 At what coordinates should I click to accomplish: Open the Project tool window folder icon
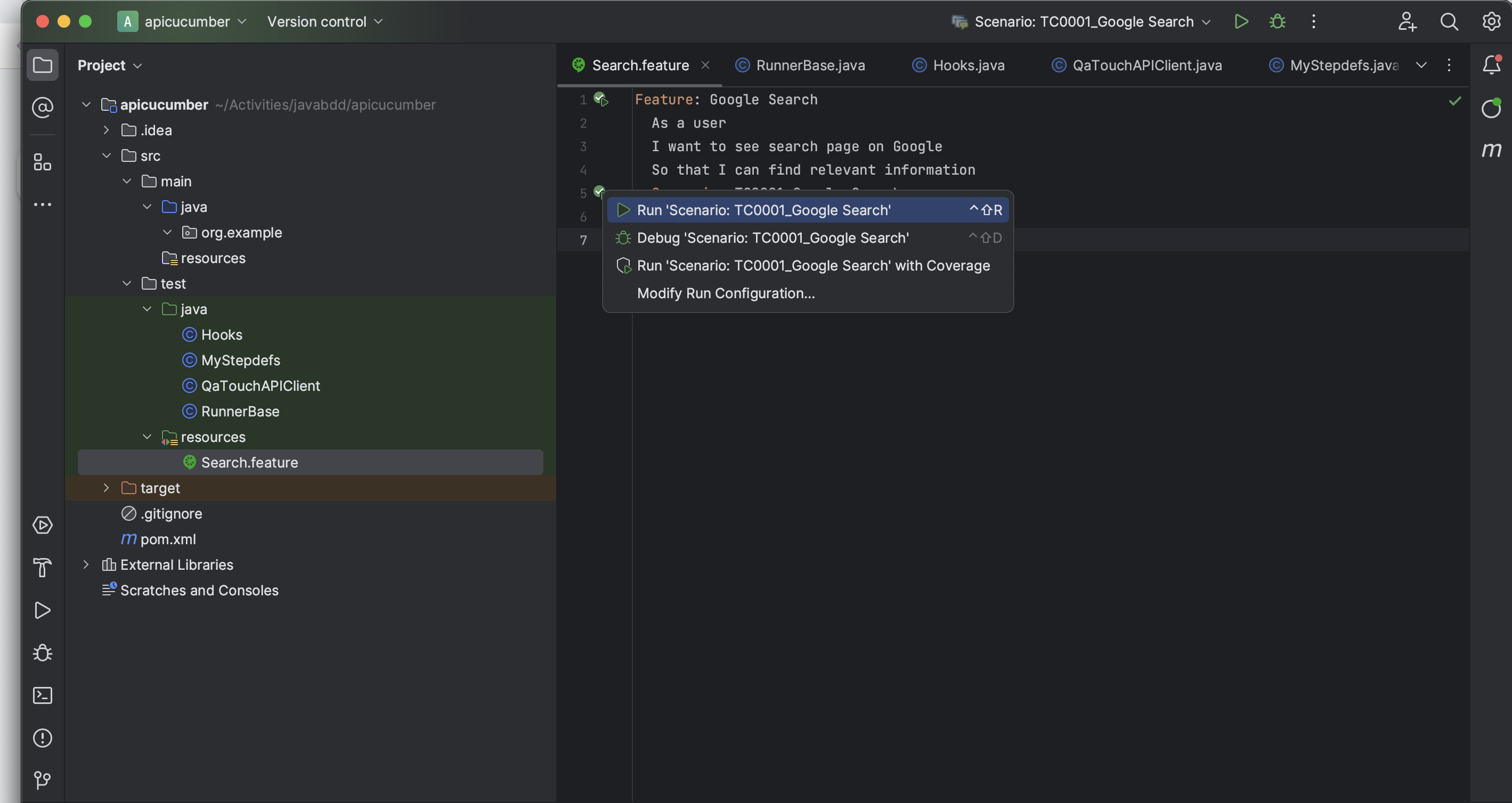[42, 65]
